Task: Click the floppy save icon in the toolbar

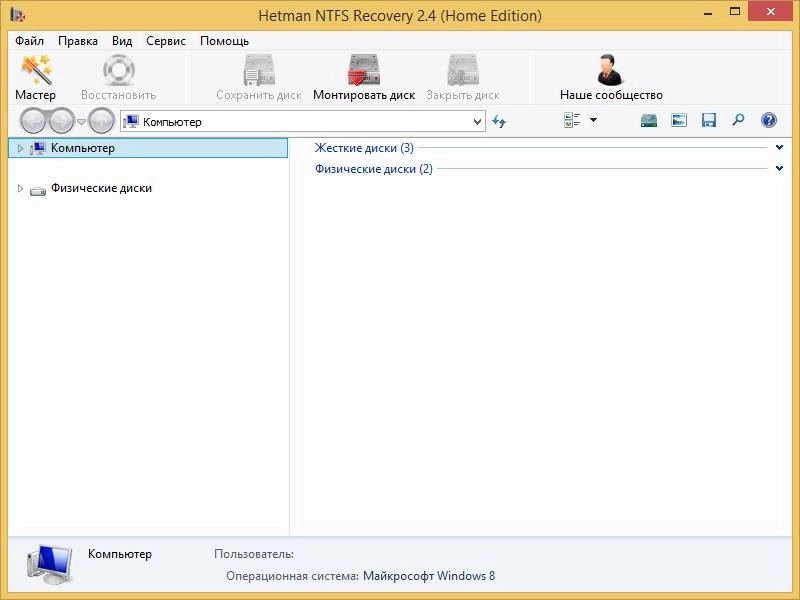Action: [x=709, y=120]
